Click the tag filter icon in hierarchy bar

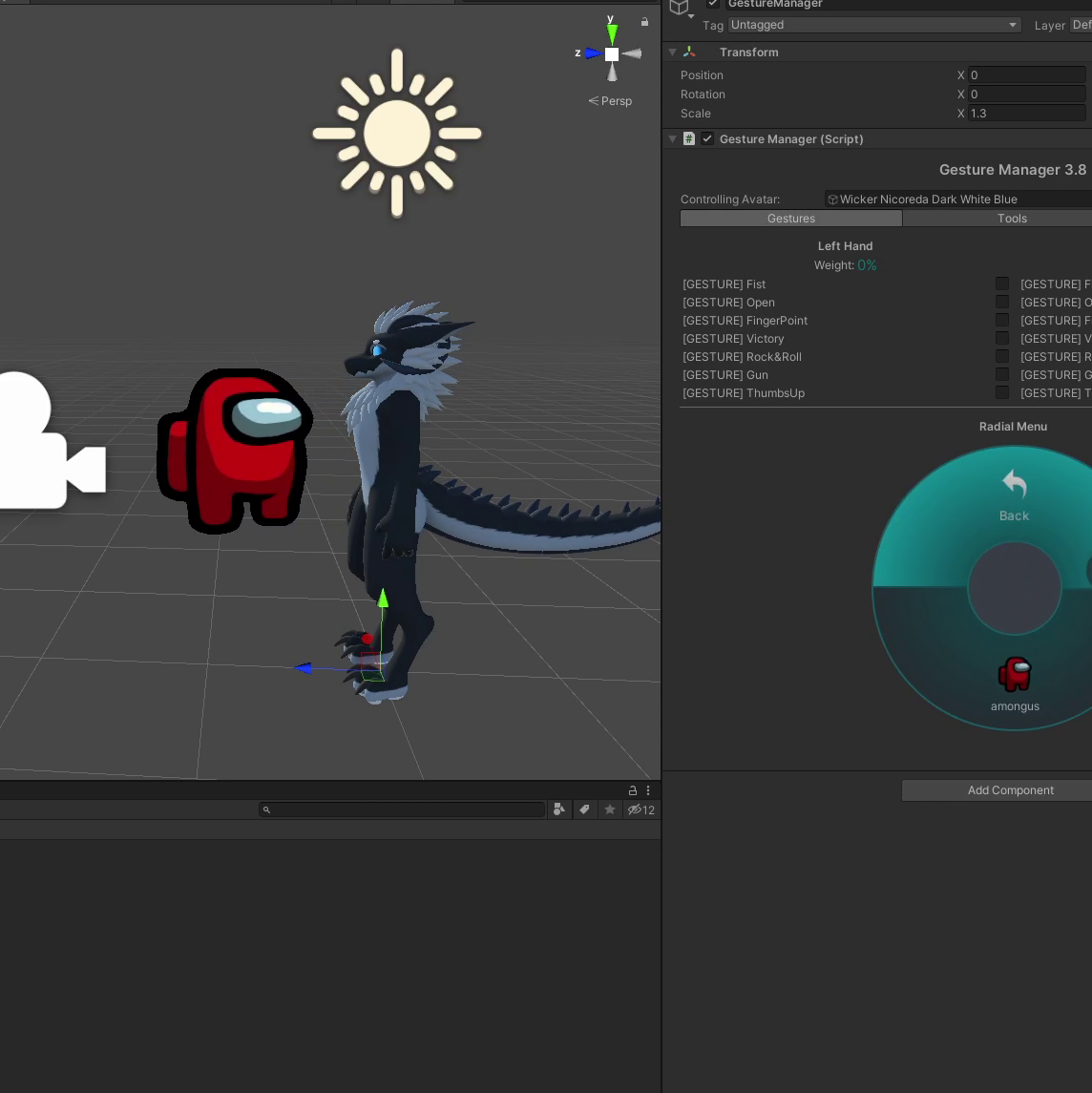[585, 809]
